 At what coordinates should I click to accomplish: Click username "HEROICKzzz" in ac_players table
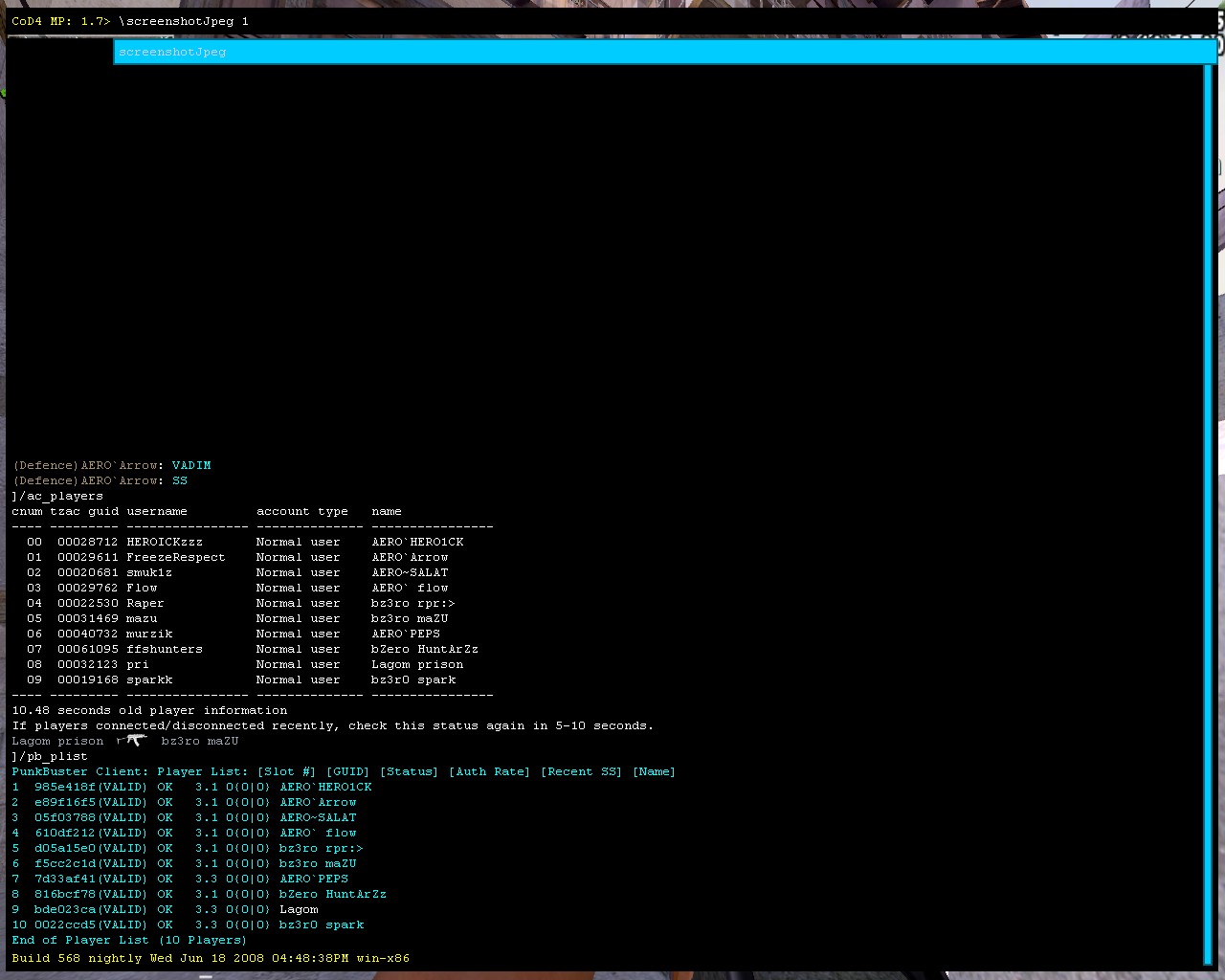tap(165, 542)
